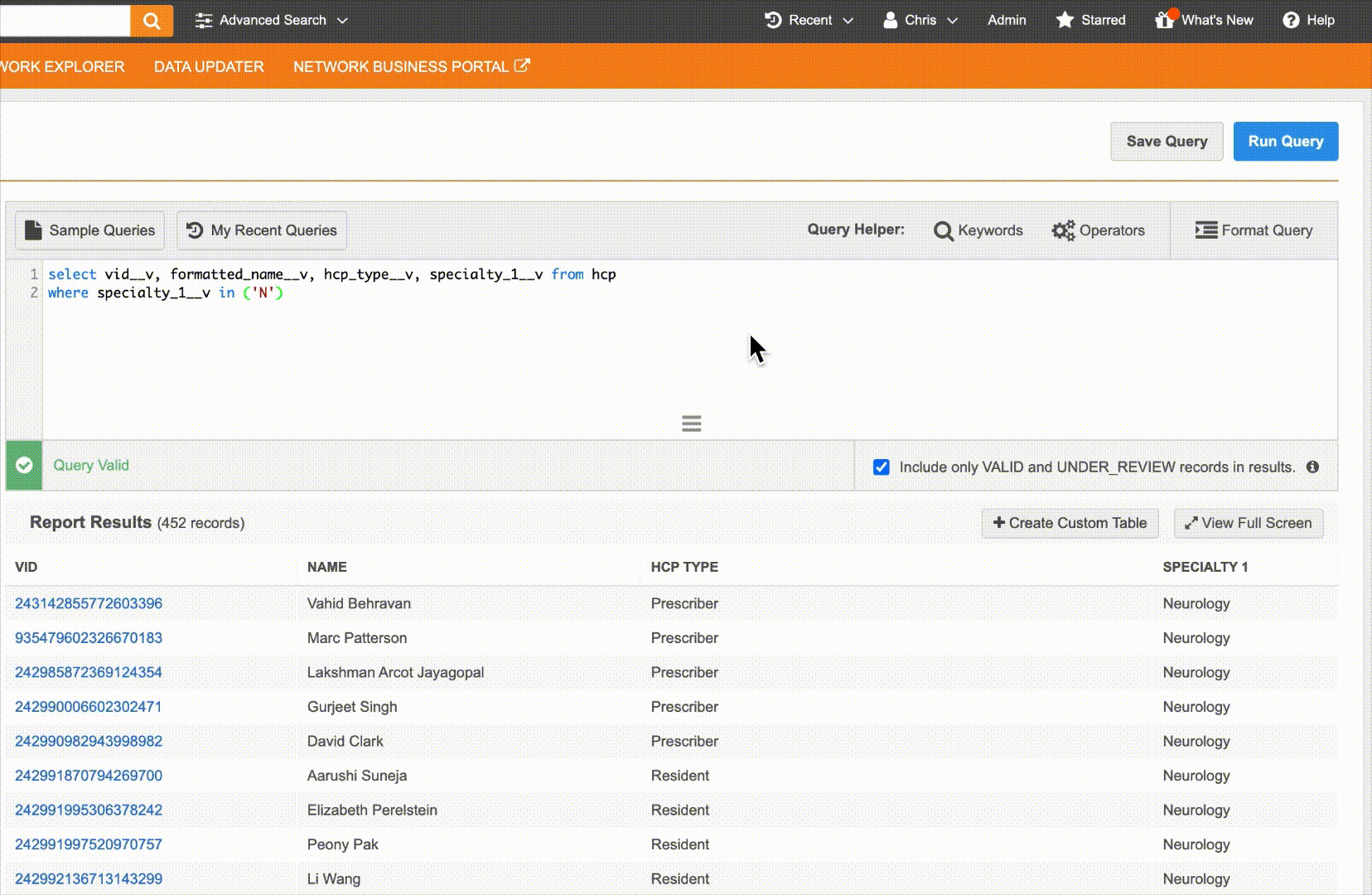The height and width of the screenshot is (895, 1372).
Task: Open VID link for Vahid Behravan
Action: click(x=89, y=603)
